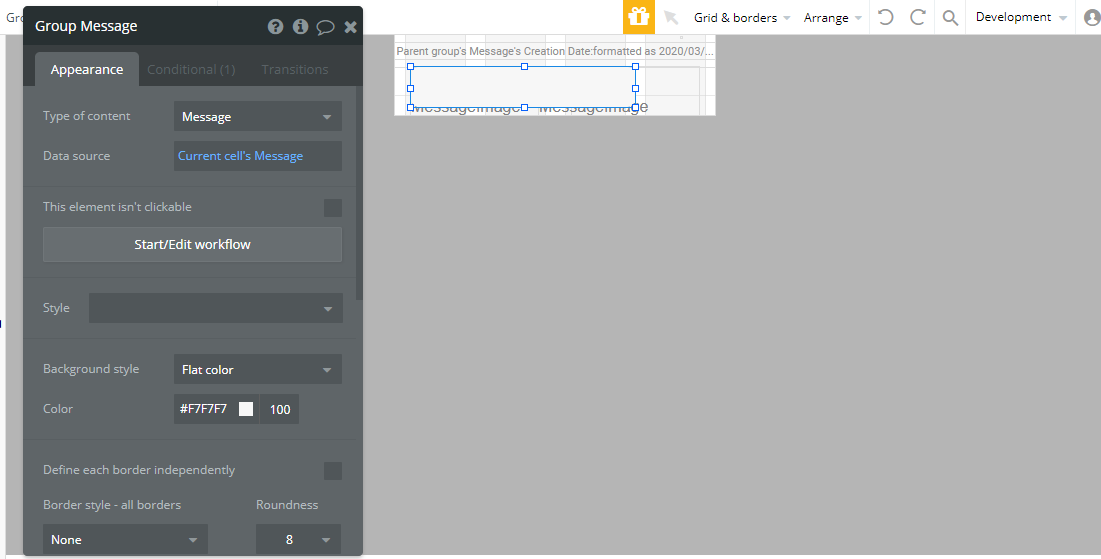Click the color opacity 100 field
The height and width of the screenshot is (559, 1101).
[x=279, y=409]
